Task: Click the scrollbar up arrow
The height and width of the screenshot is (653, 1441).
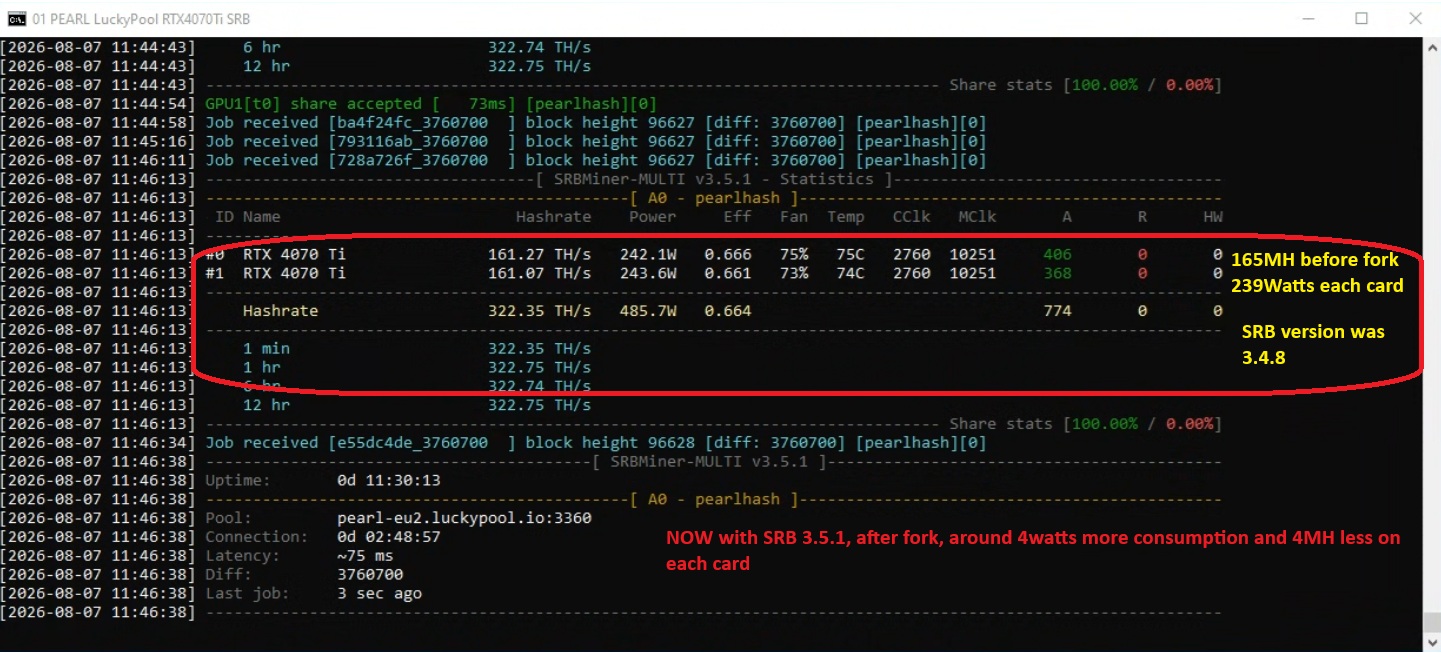Action: 1432,46
